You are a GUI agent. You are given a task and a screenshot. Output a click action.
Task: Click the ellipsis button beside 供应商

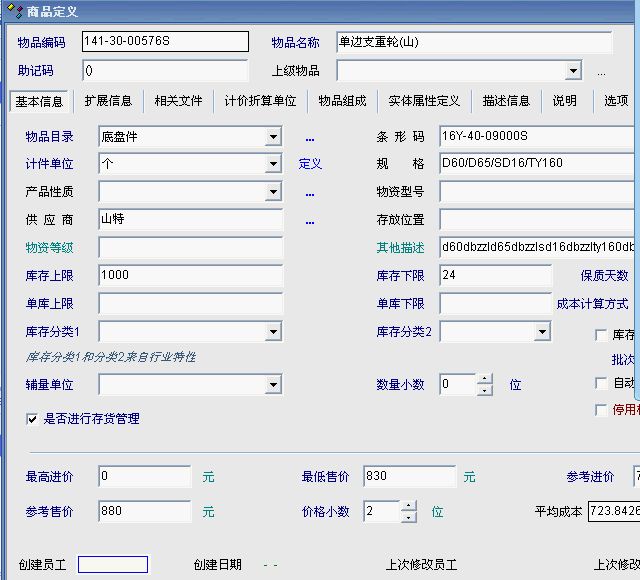(x=310, y=221)
